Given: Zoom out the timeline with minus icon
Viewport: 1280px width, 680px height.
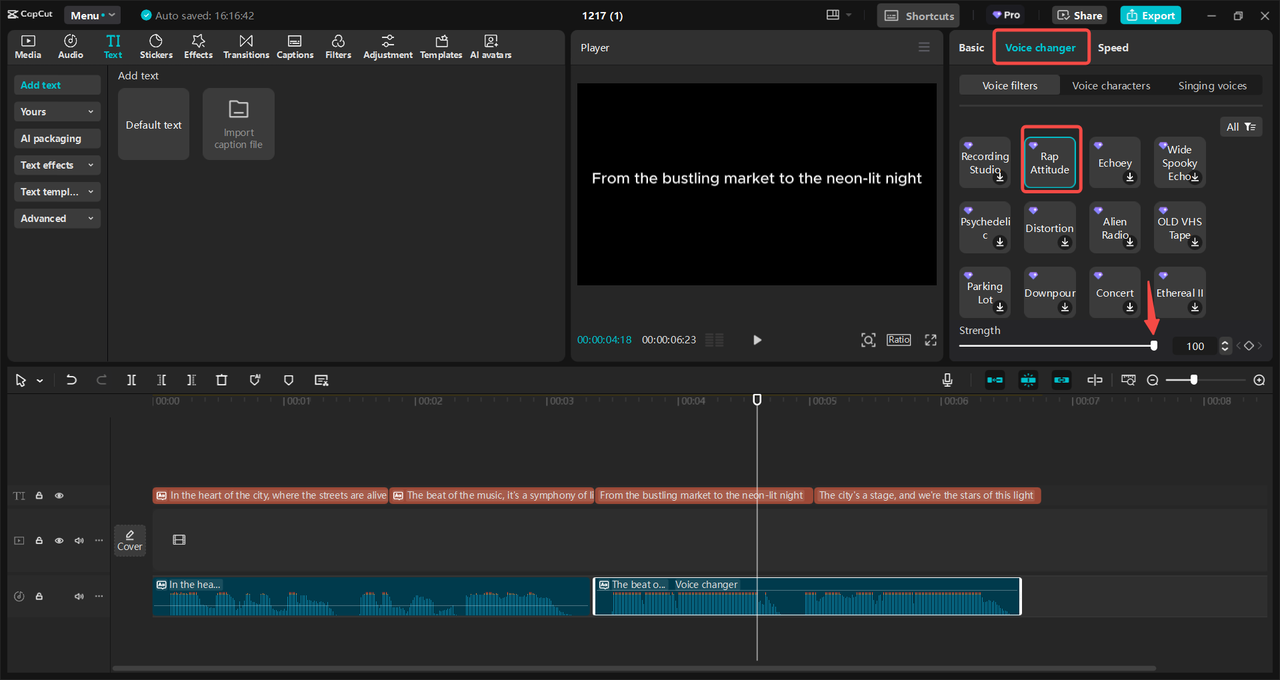Looking at the screenshot, I should (1152, 380).
